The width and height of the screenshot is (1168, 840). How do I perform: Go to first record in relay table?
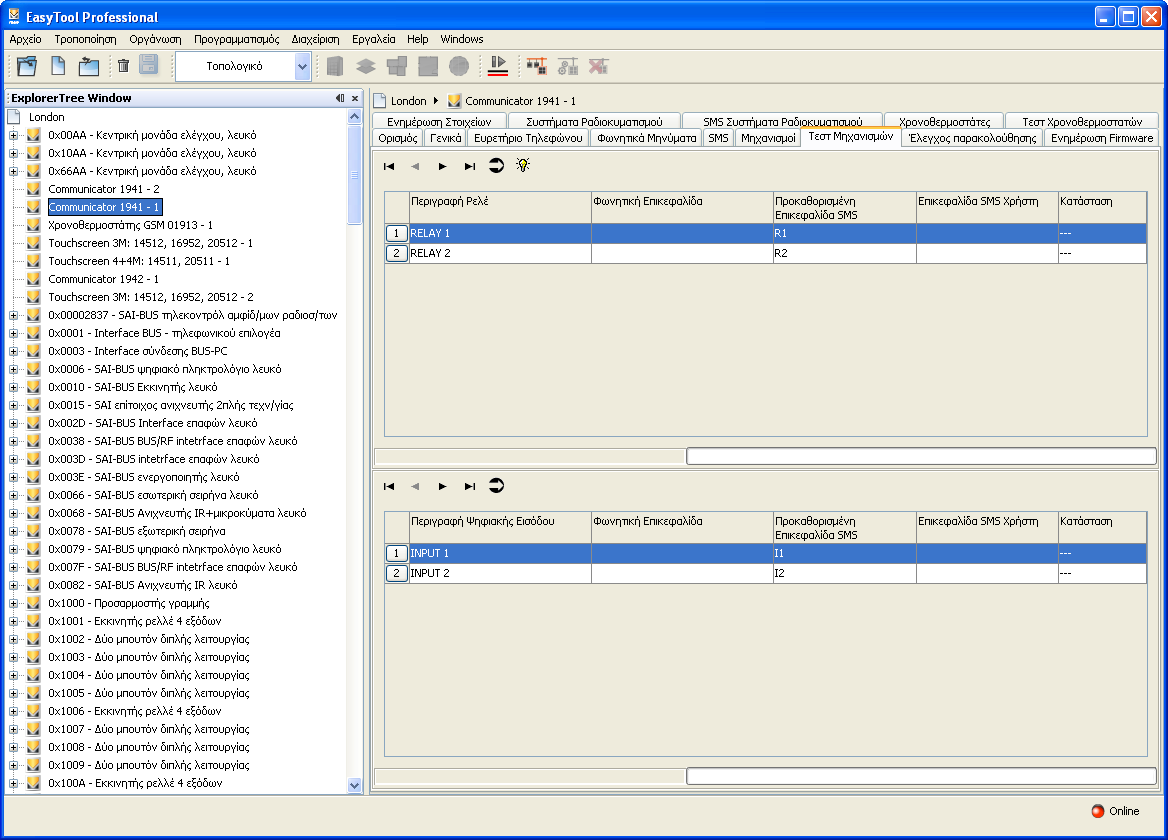pos(389,166)
